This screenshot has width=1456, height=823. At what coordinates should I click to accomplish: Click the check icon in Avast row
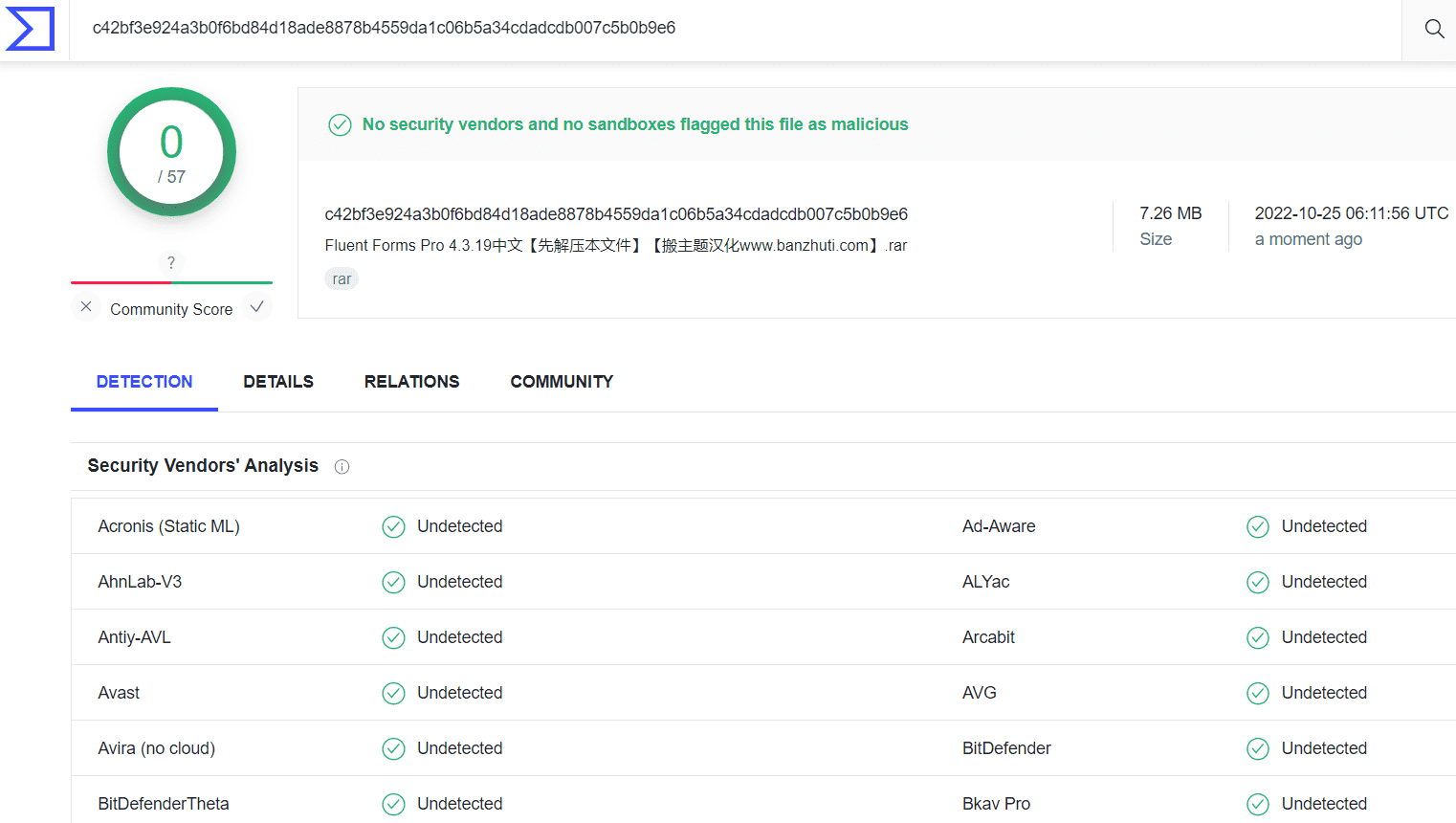tap(393, 694)
